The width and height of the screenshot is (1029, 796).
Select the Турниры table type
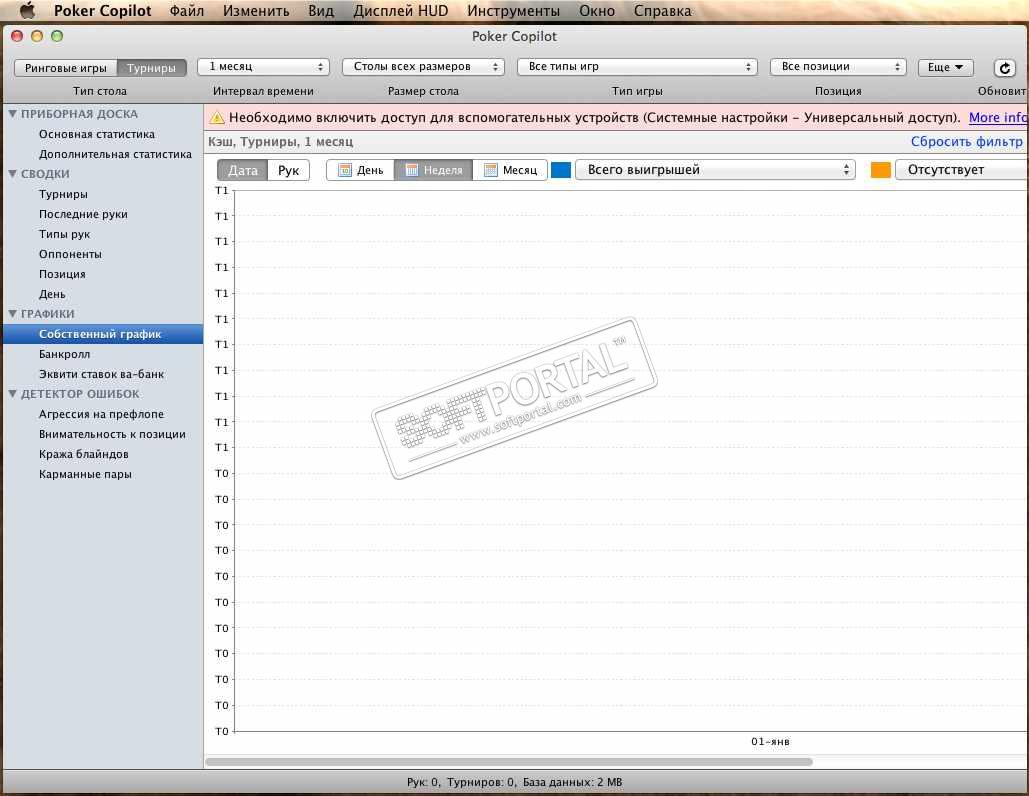coord(152,68)
